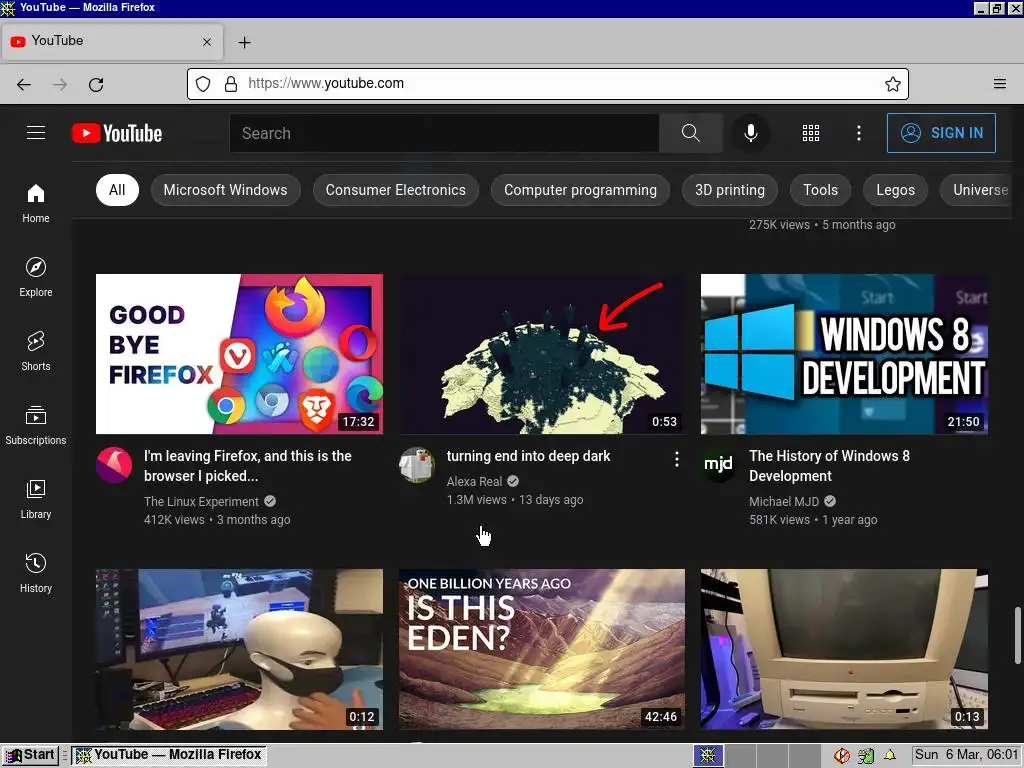The image size is (1024, 768).
Task: Open the YouTube guide hamburger menu
Action: 36,133
